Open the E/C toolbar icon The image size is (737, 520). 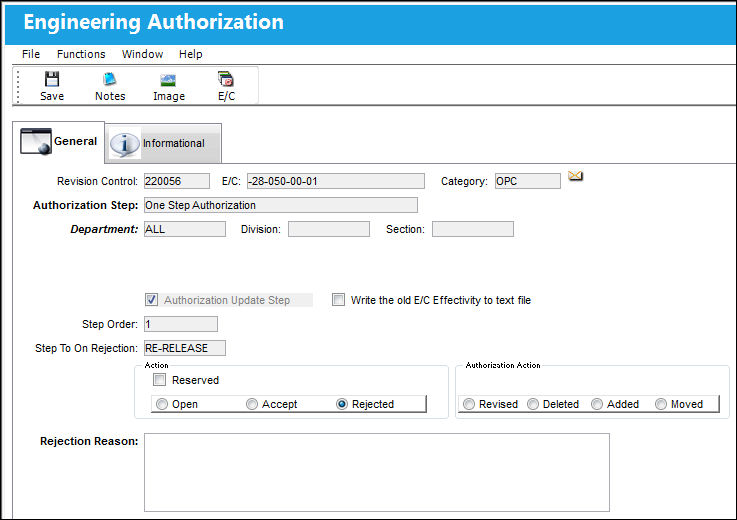coord(226,79)
